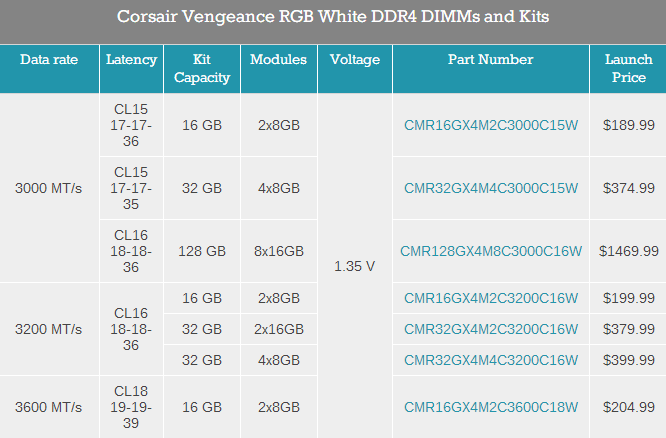666x438 pixels.
Task: Select the 128 GB kit capacity cell
Action: (x=201, y=251)
